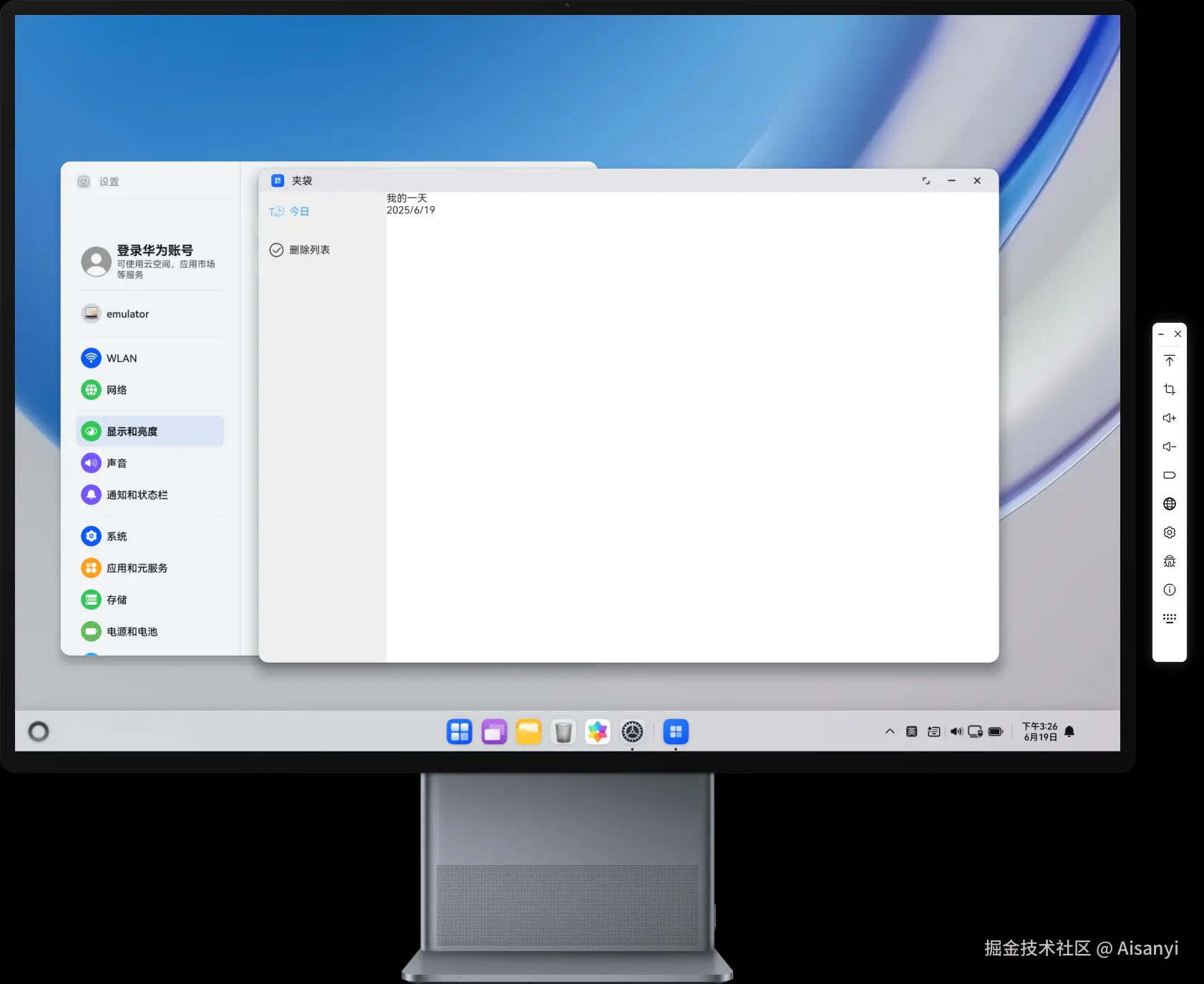Toggle the 夹袋 window resize button
This screenshot has width=1204, height=984.
(x=926, y=181)
